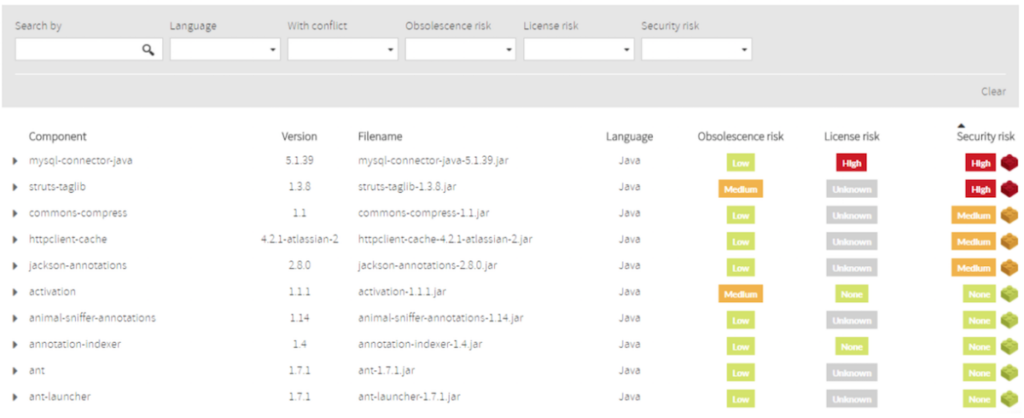Expand the annotation-indexer row

[x=15, y=344]
